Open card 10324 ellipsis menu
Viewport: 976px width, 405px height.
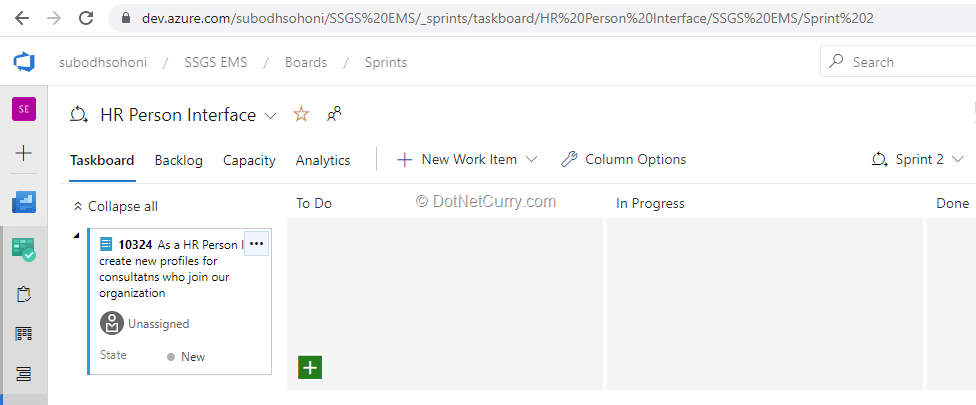click(256, 244)
